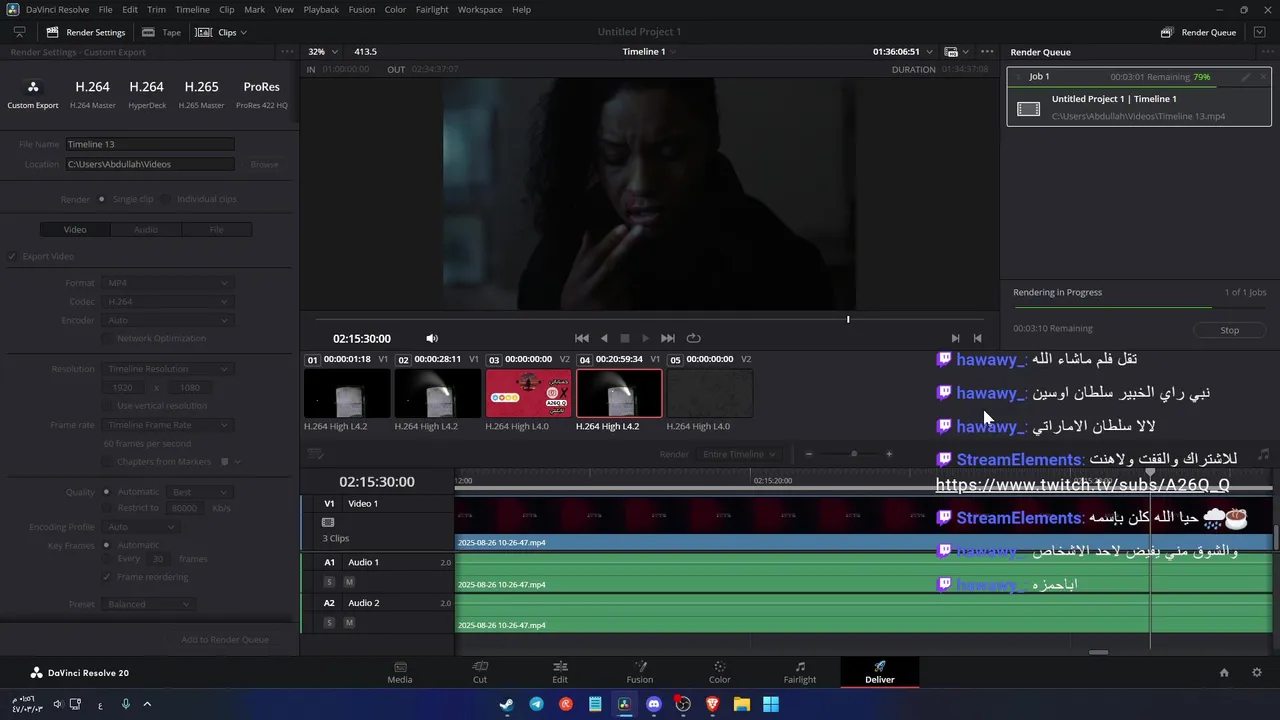Toggle the Export Video checkbox
1280x720 pixels.
click(x=13, y=256)
